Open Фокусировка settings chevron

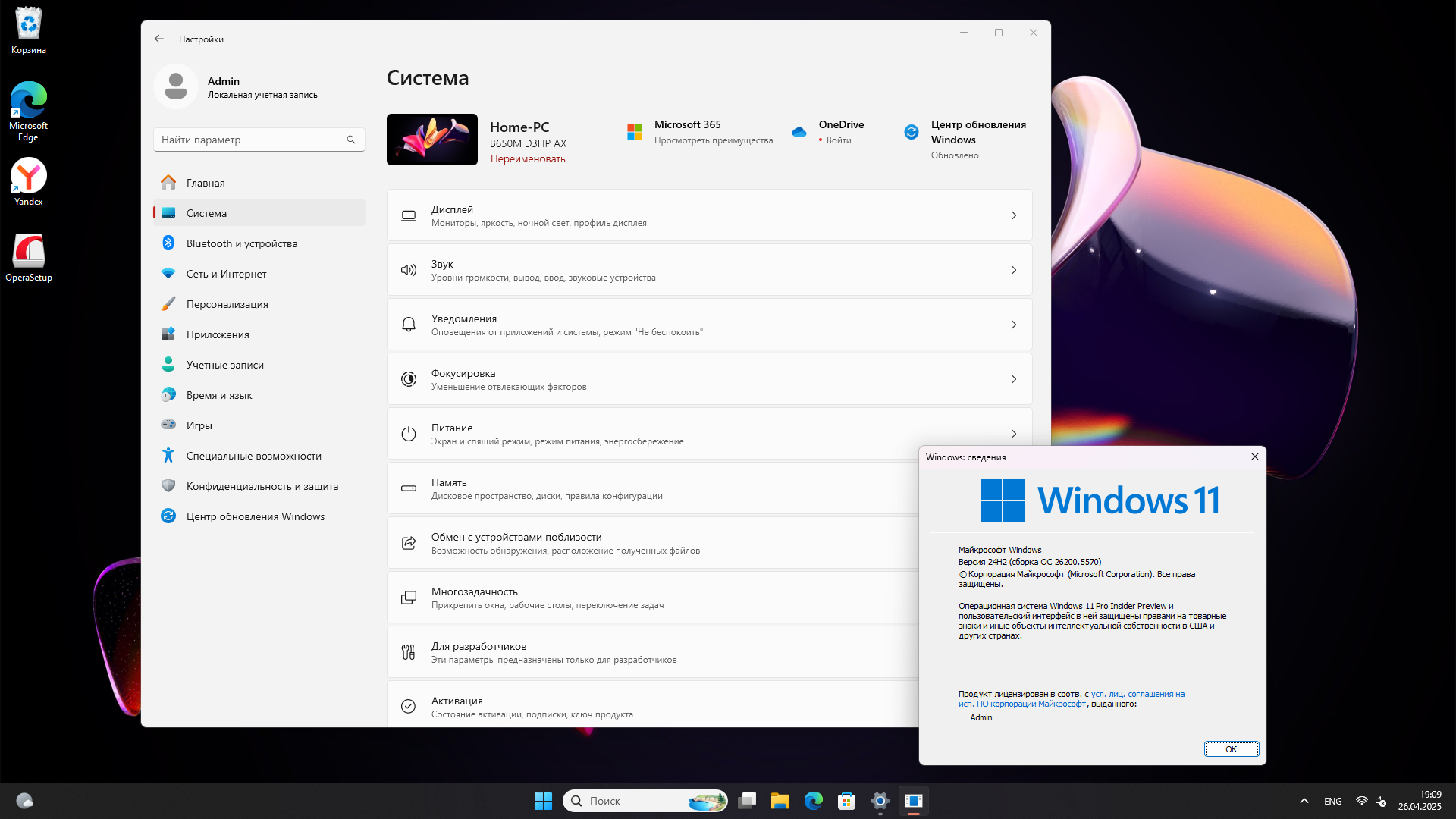(1014, 379)
